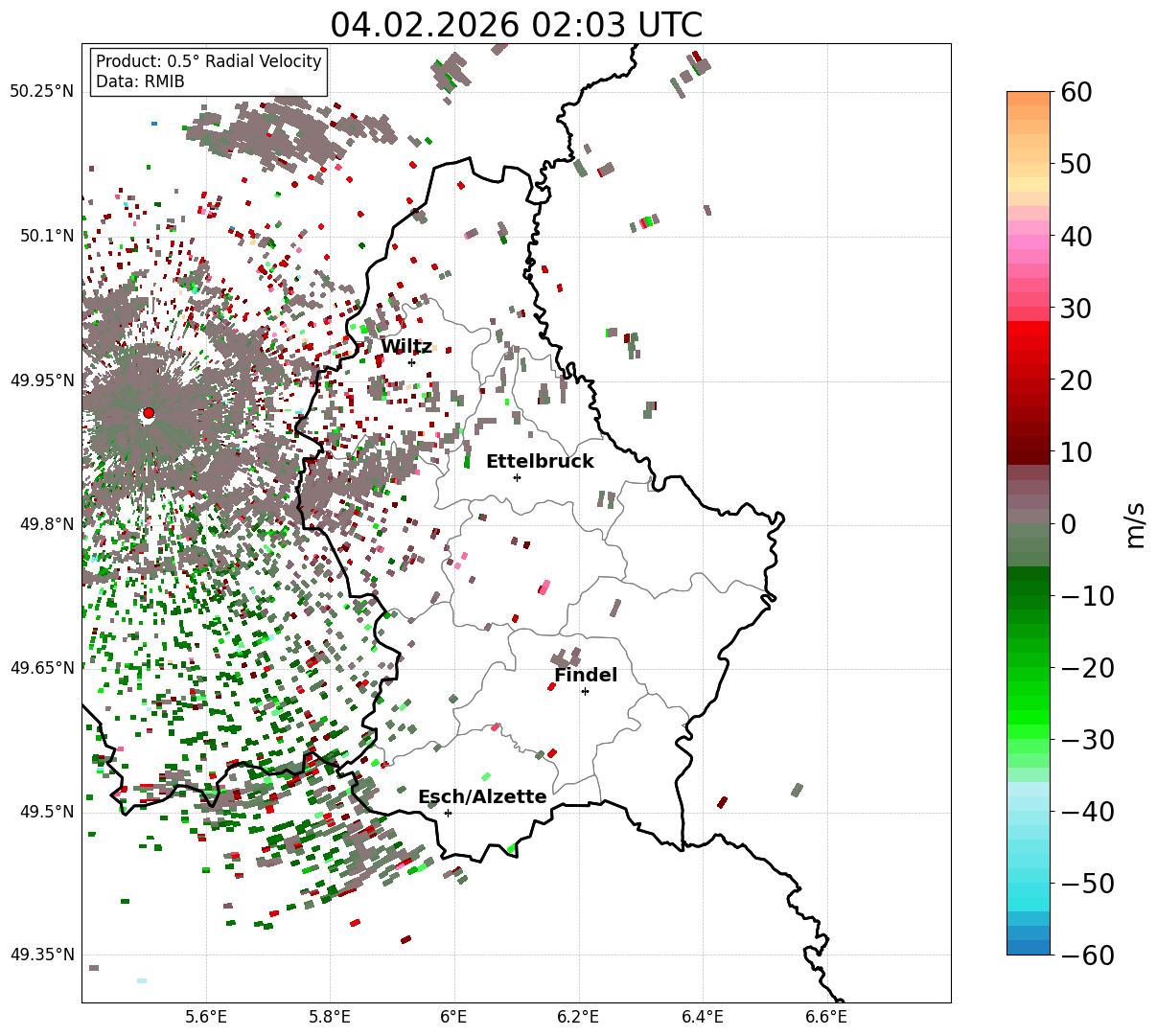Click the title 04.02.2026 02:03 UTC
The width and height of the screenshot is (1157, 1036).
516,25
